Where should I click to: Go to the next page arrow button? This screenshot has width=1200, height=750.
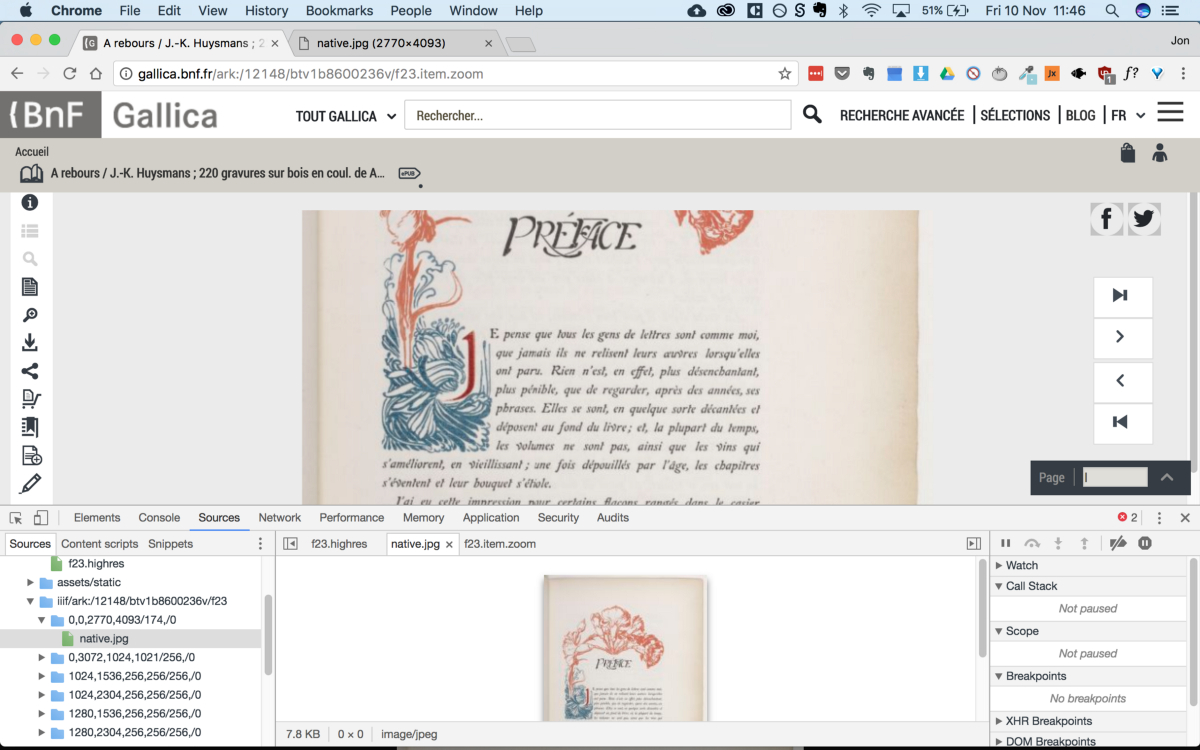[x=1122, y=338]
